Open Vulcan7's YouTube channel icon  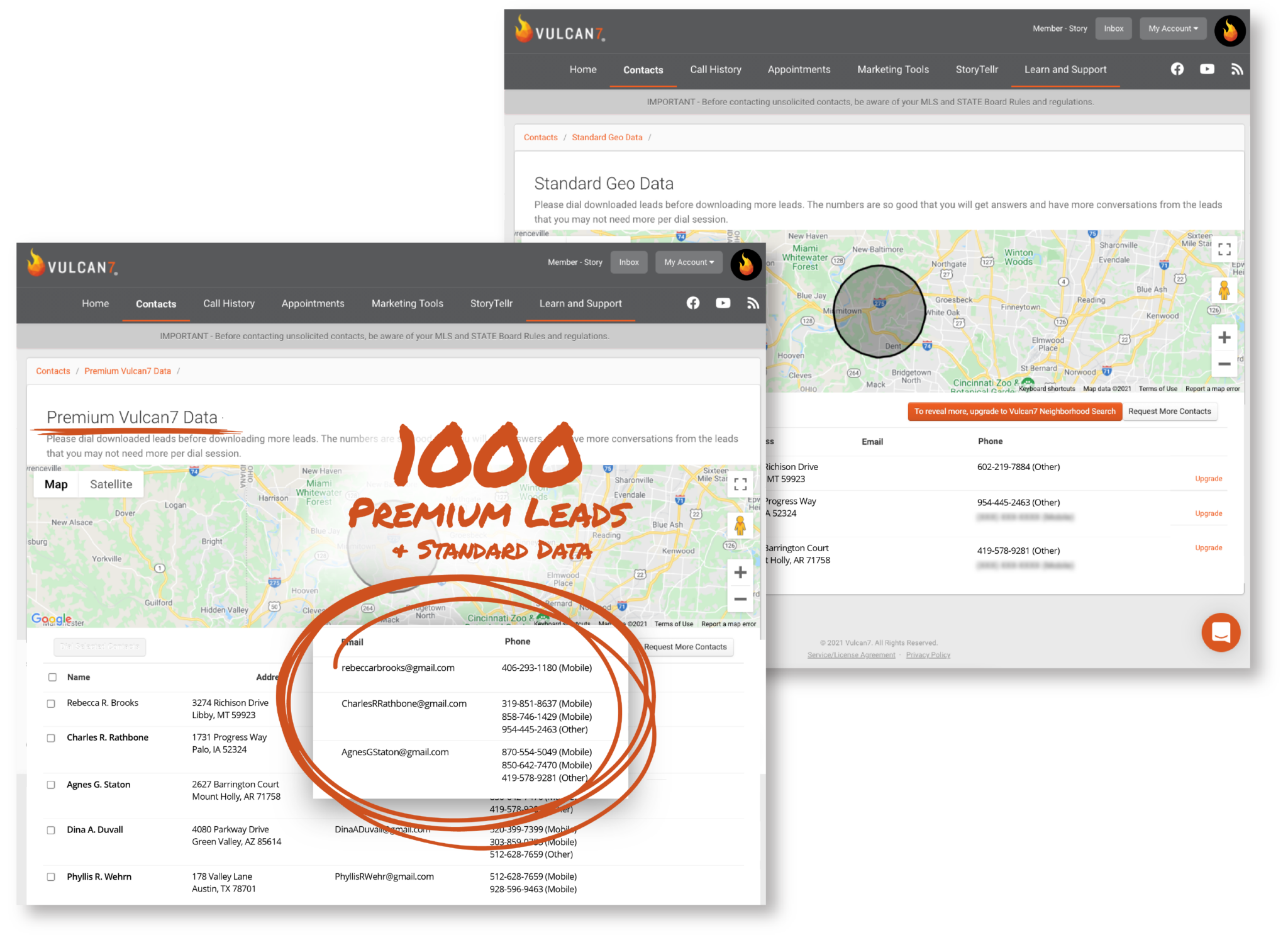coord(723,303)
